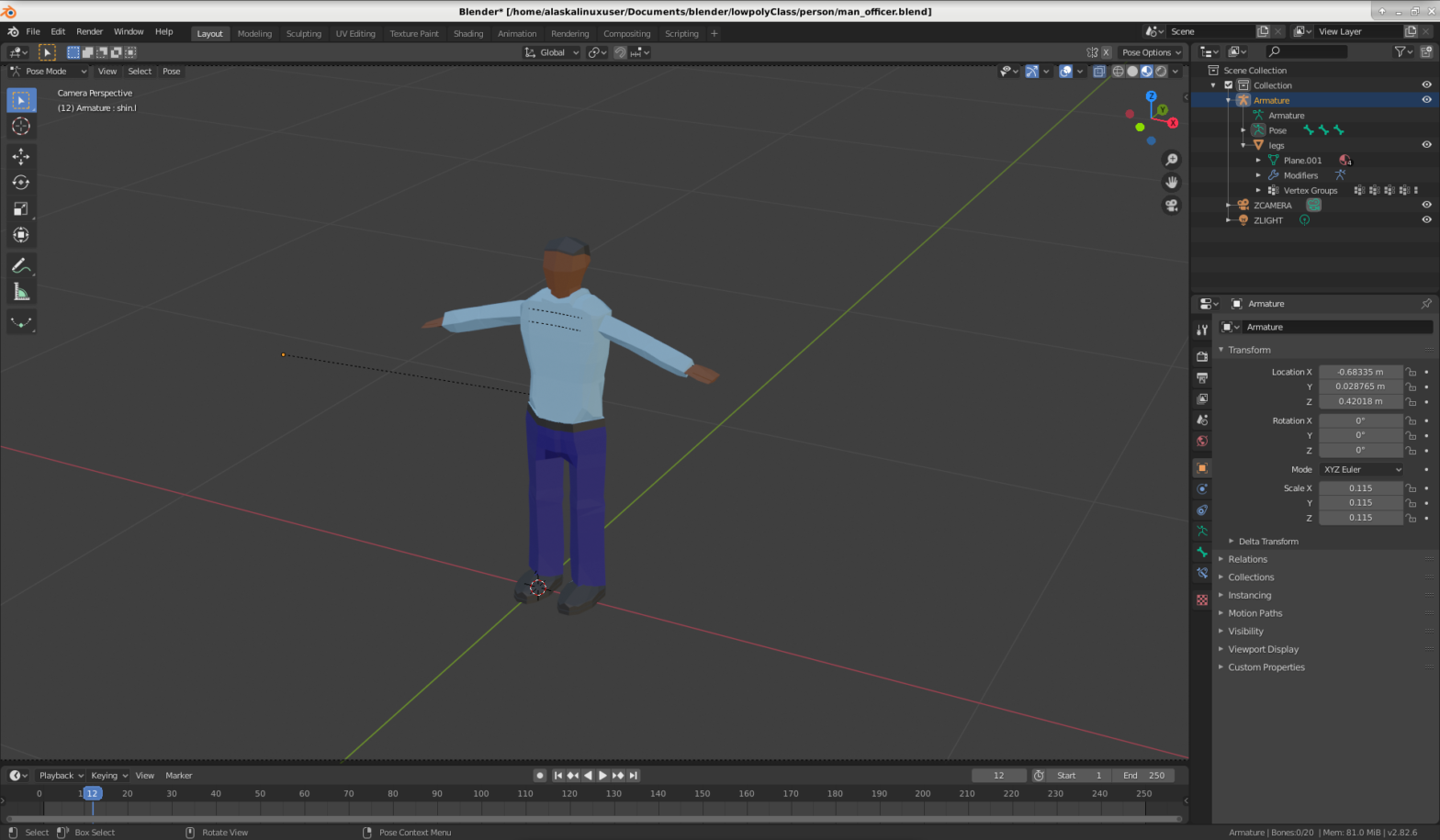Click the Scale X value slider field

(1360, 488)
